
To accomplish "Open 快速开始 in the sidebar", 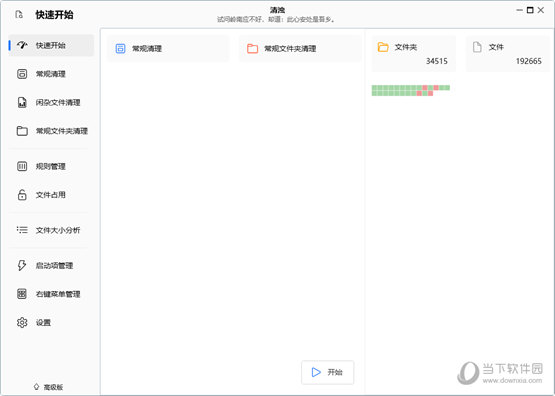I will point(51,45).
